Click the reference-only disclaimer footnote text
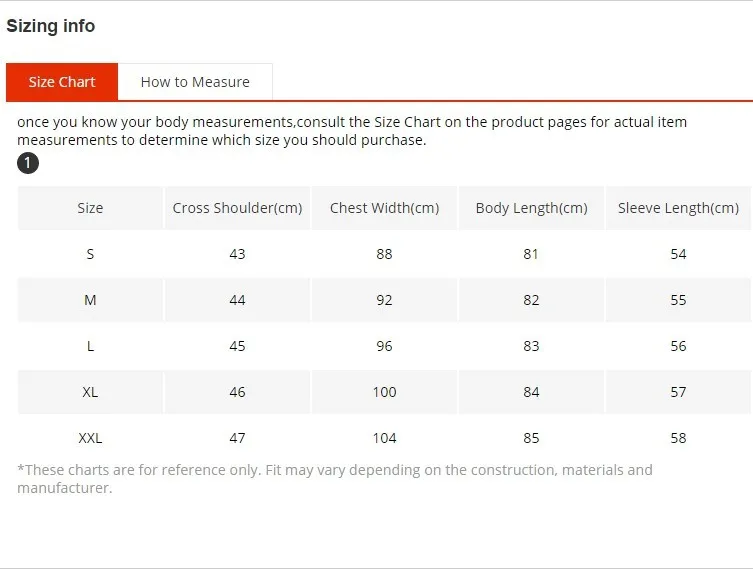Image resolution: width=753 pixels, height=569 pixels. tap(335, 479)
